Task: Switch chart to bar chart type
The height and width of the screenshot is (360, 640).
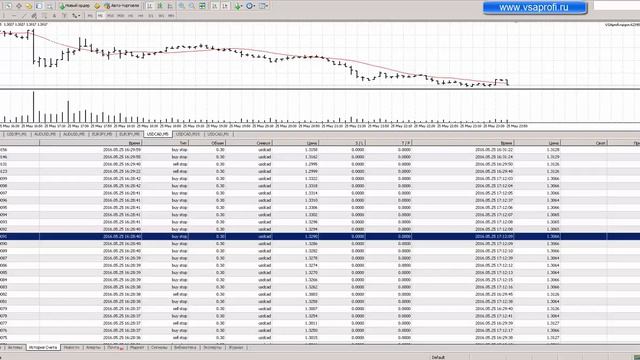Action: (x=150, y=6)
